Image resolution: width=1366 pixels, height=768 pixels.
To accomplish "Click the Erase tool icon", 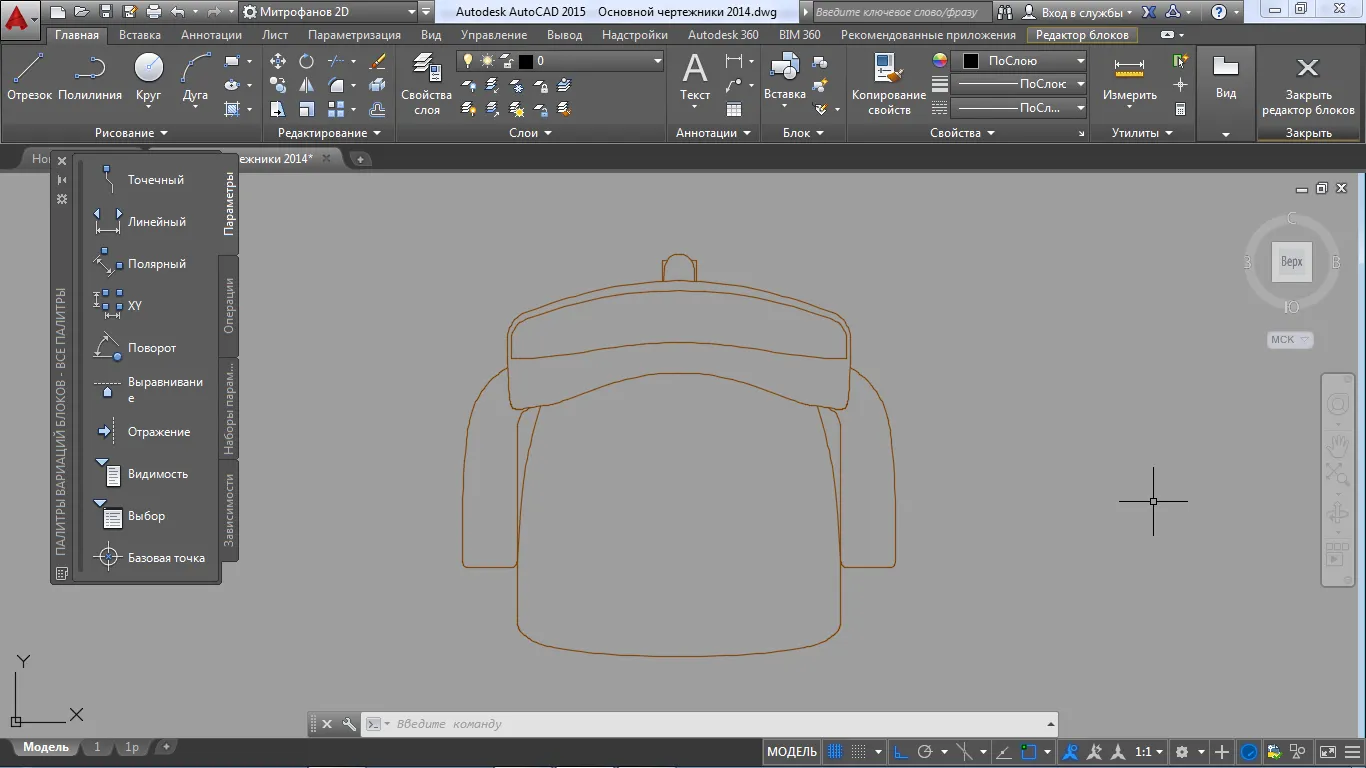I will (x=378, y=61).
